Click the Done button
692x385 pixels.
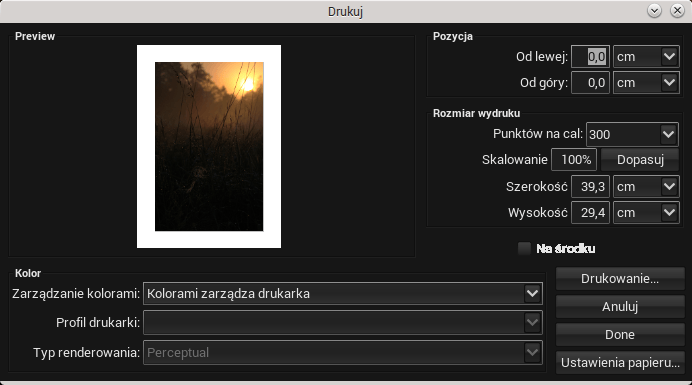point(620,335)
